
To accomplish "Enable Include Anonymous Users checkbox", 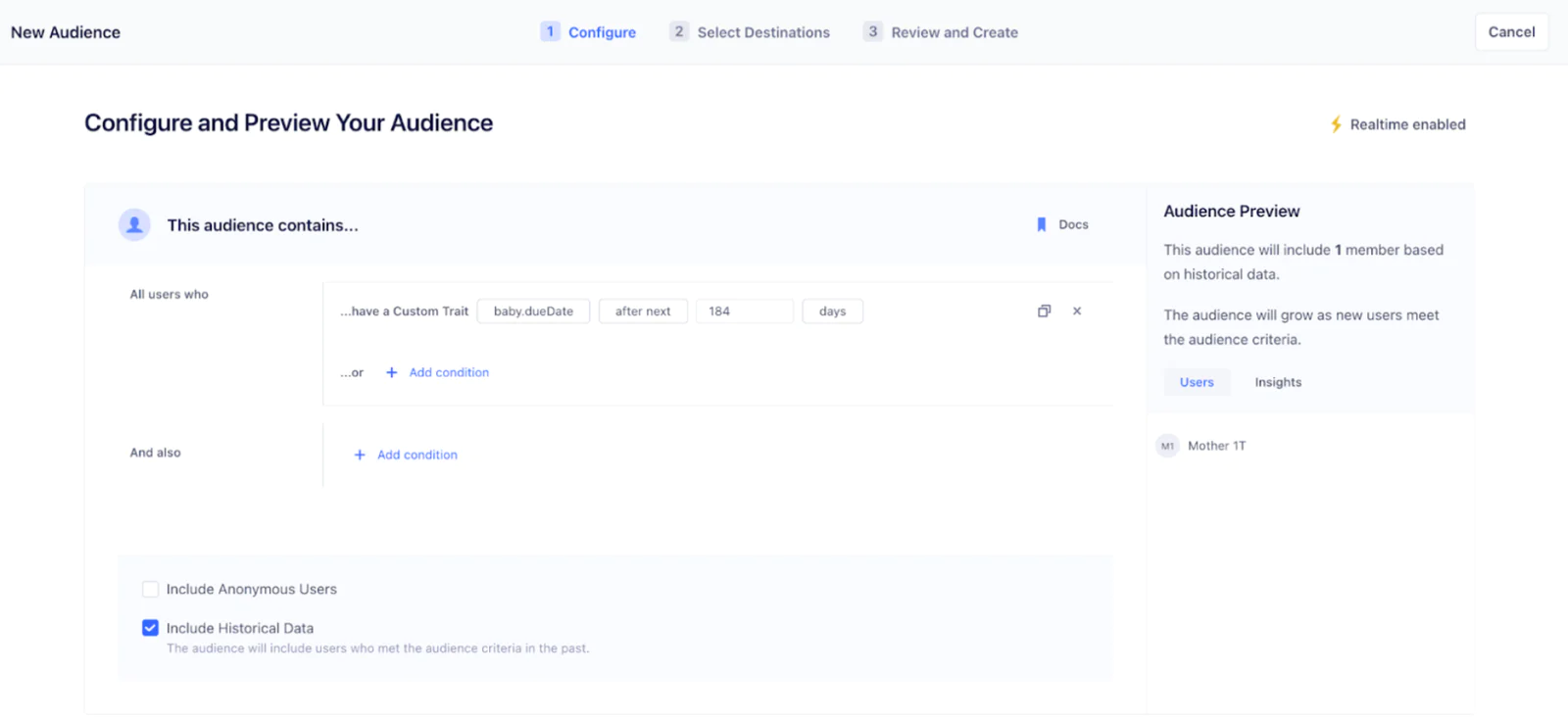I will (x=150, y=589).
